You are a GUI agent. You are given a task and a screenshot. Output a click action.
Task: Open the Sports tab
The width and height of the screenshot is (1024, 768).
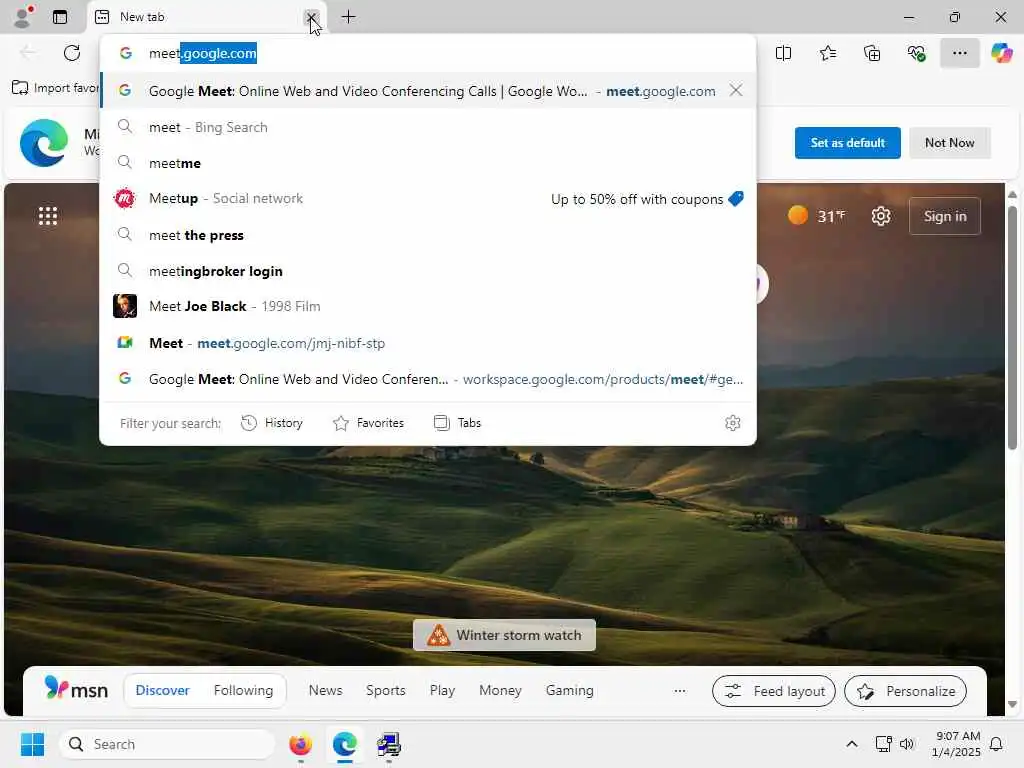[385, 690]
